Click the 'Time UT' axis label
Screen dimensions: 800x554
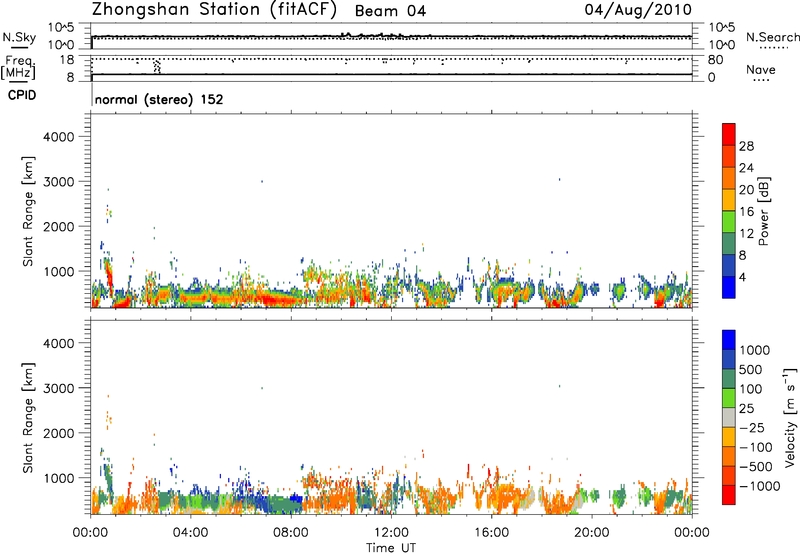click(x=391, y=548)
